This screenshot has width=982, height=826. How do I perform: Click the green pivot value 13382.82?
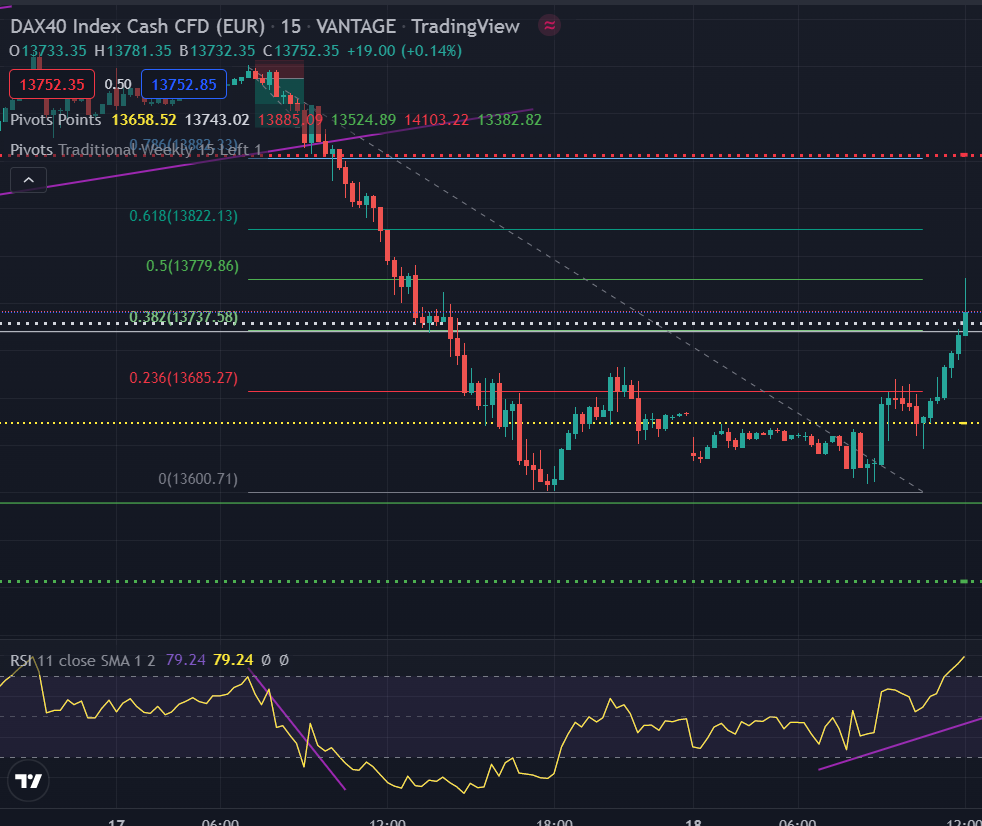click(510, 120)
